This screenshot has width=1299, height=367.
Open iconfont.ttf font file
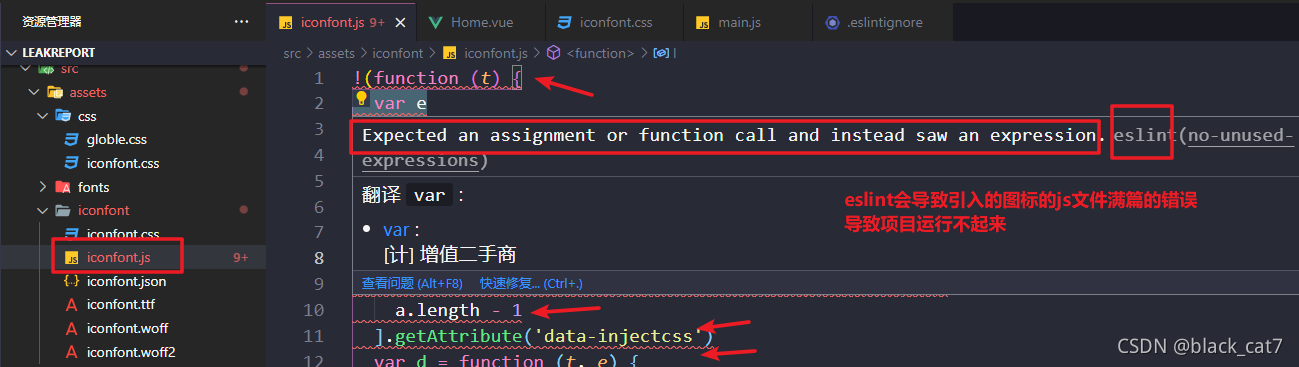tap(120, 305)
